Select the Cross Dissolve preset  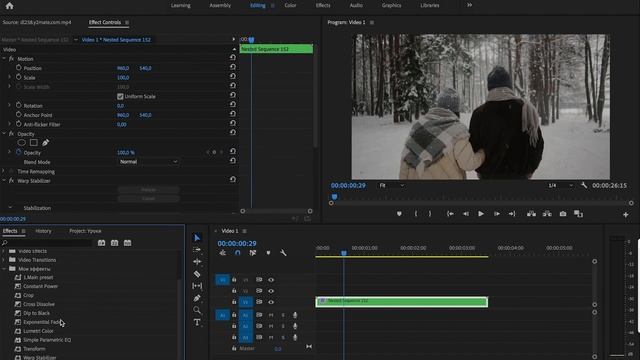click(x=39, y=304)
